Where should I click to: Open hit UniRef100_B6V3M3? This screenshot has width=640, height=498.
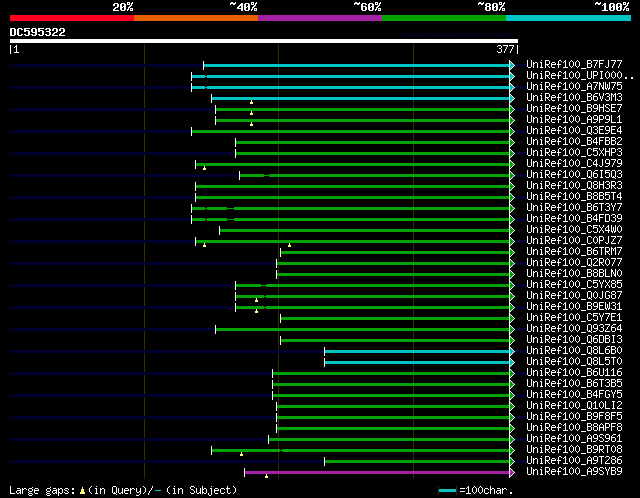pos(574,97)
